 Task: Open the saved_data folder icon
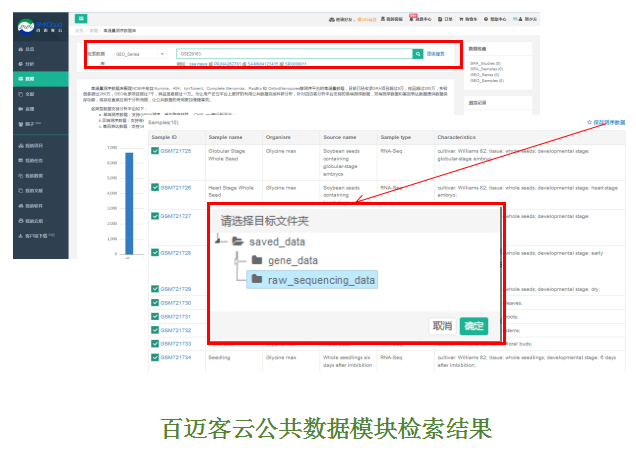pyautogui.click(x=237, y=241)
